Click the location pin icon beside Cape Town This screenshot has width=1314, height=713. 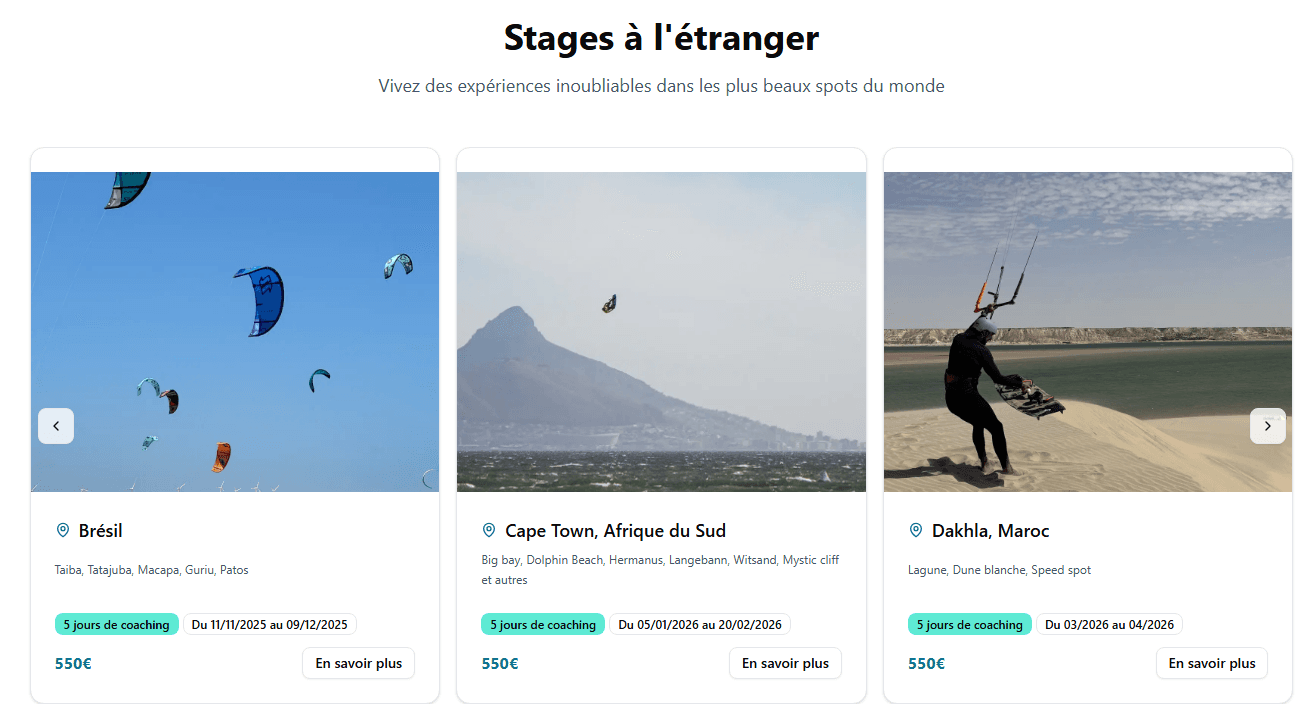[489, 531]
